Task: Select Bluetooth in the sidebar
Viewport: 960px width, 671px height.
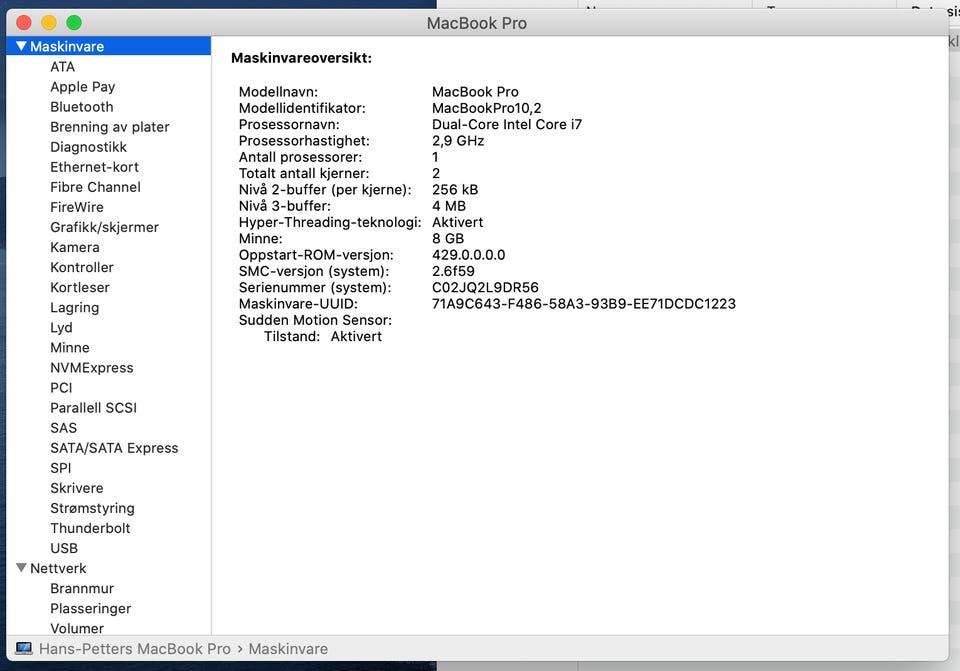Action: pyautogui.click(x=82, y=107)
